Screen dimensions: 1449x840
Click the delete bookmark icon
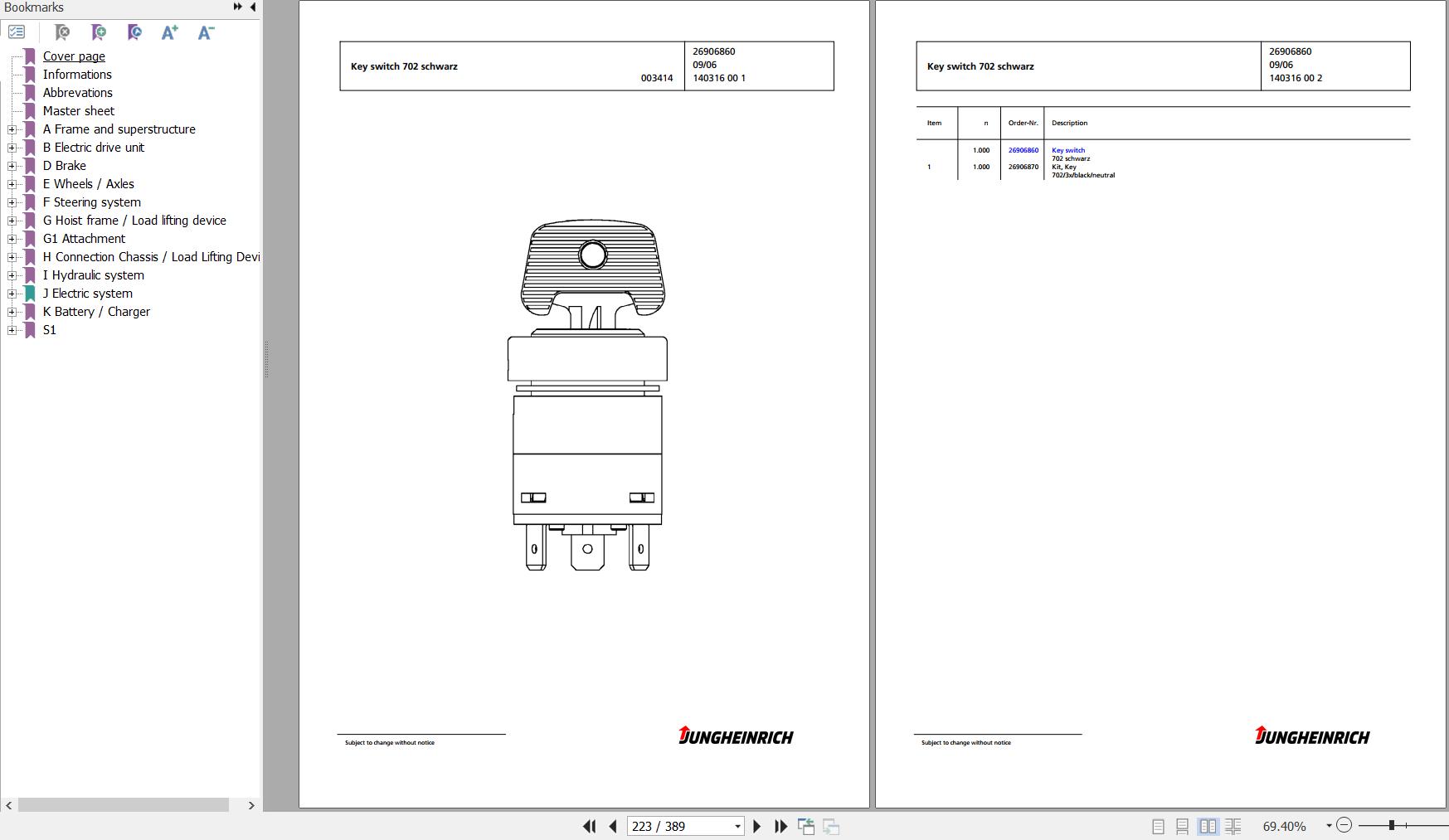62,32
